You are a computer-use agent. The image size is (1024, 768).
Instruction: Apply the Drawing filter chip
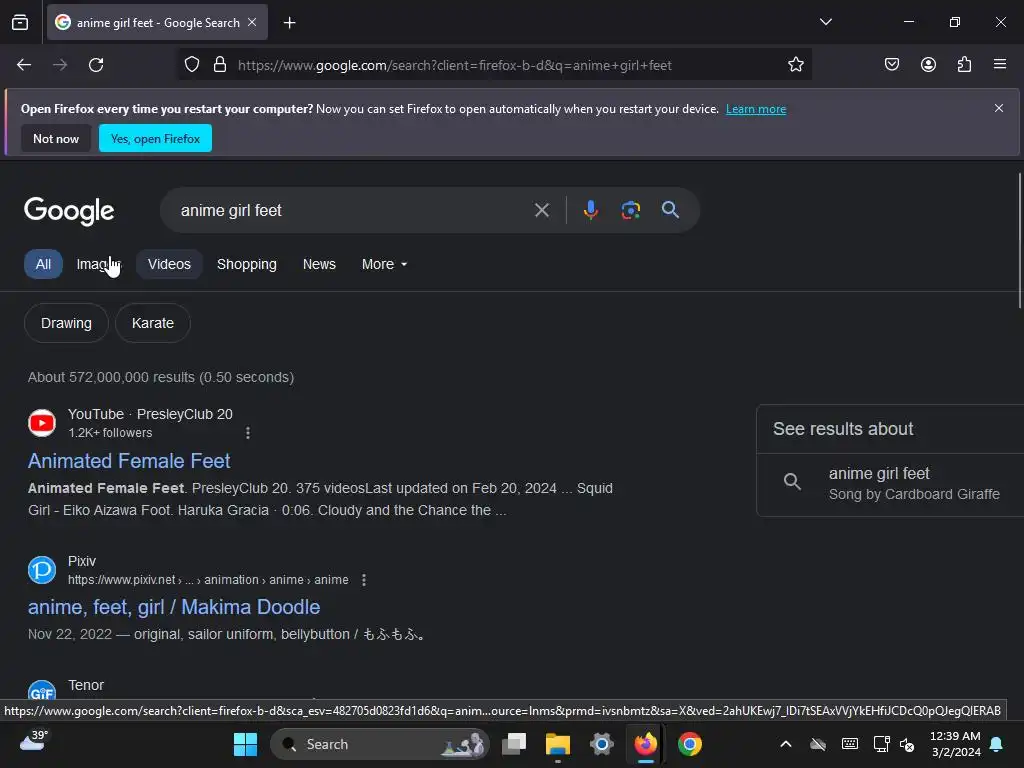coord(66,323)
